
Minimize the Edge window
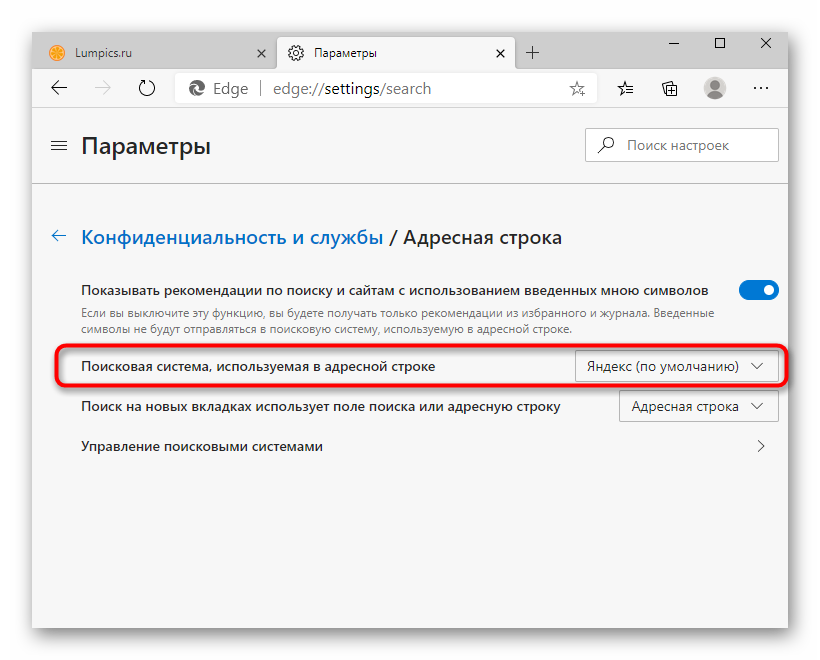coord(674,43)
